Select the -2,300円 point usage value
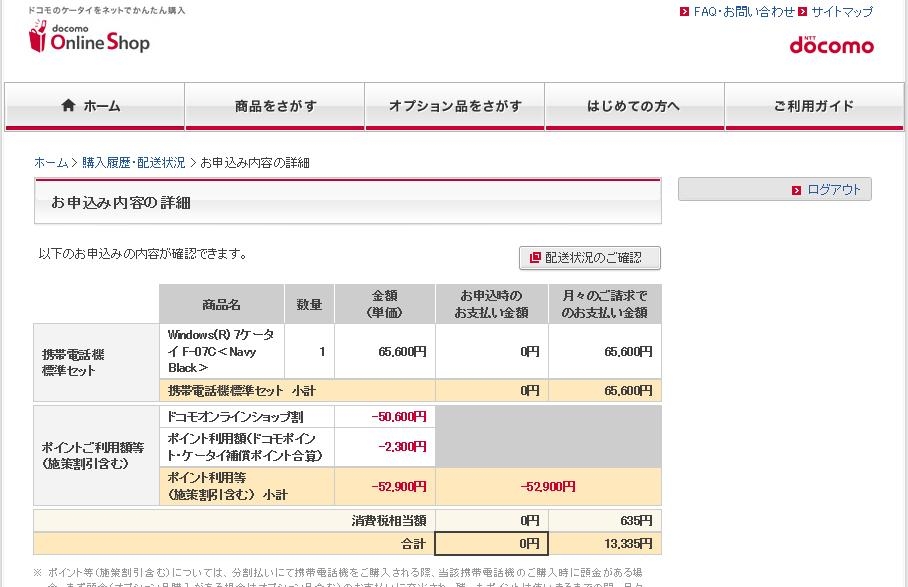The width and height of the screenshot is (908, 587). [x=402, y=447]
